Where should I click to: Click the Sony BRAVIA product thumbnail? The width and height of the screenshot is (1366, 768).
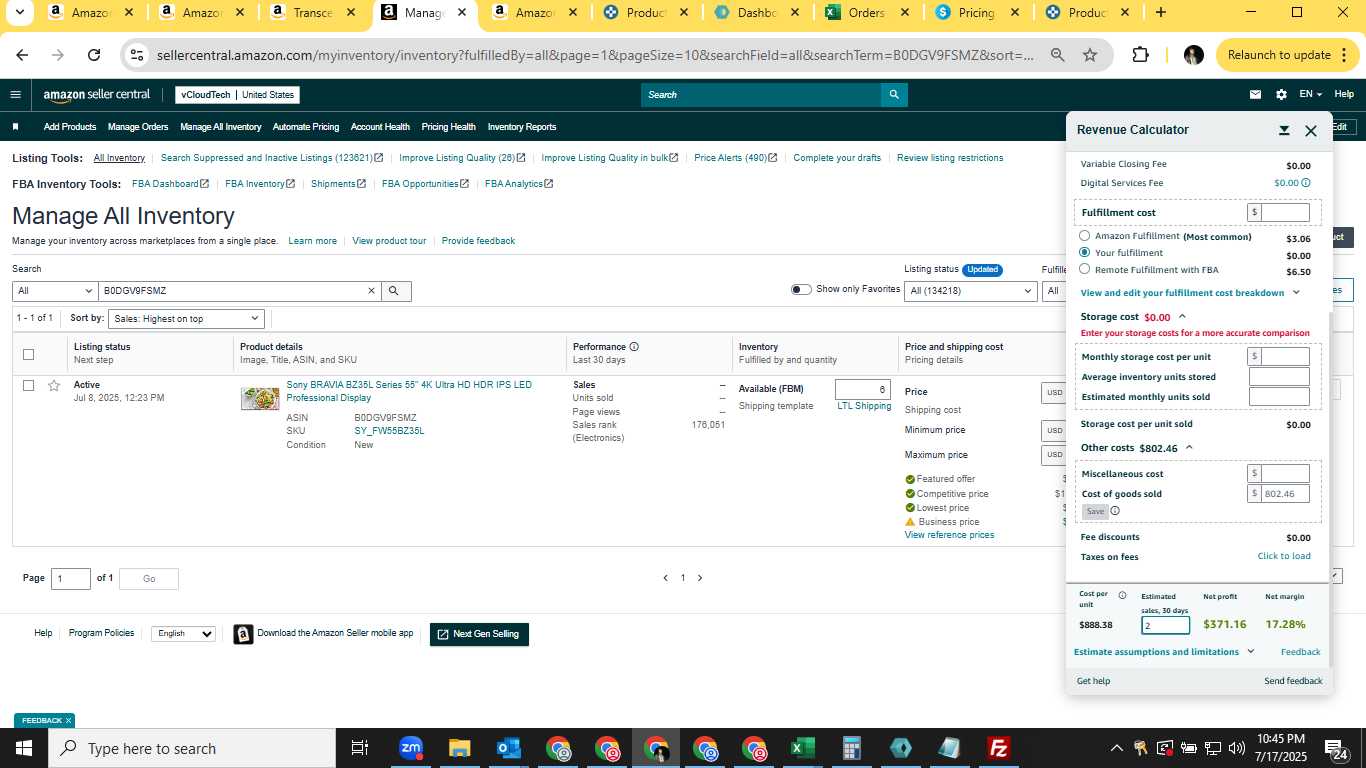(x=260, y=399)
